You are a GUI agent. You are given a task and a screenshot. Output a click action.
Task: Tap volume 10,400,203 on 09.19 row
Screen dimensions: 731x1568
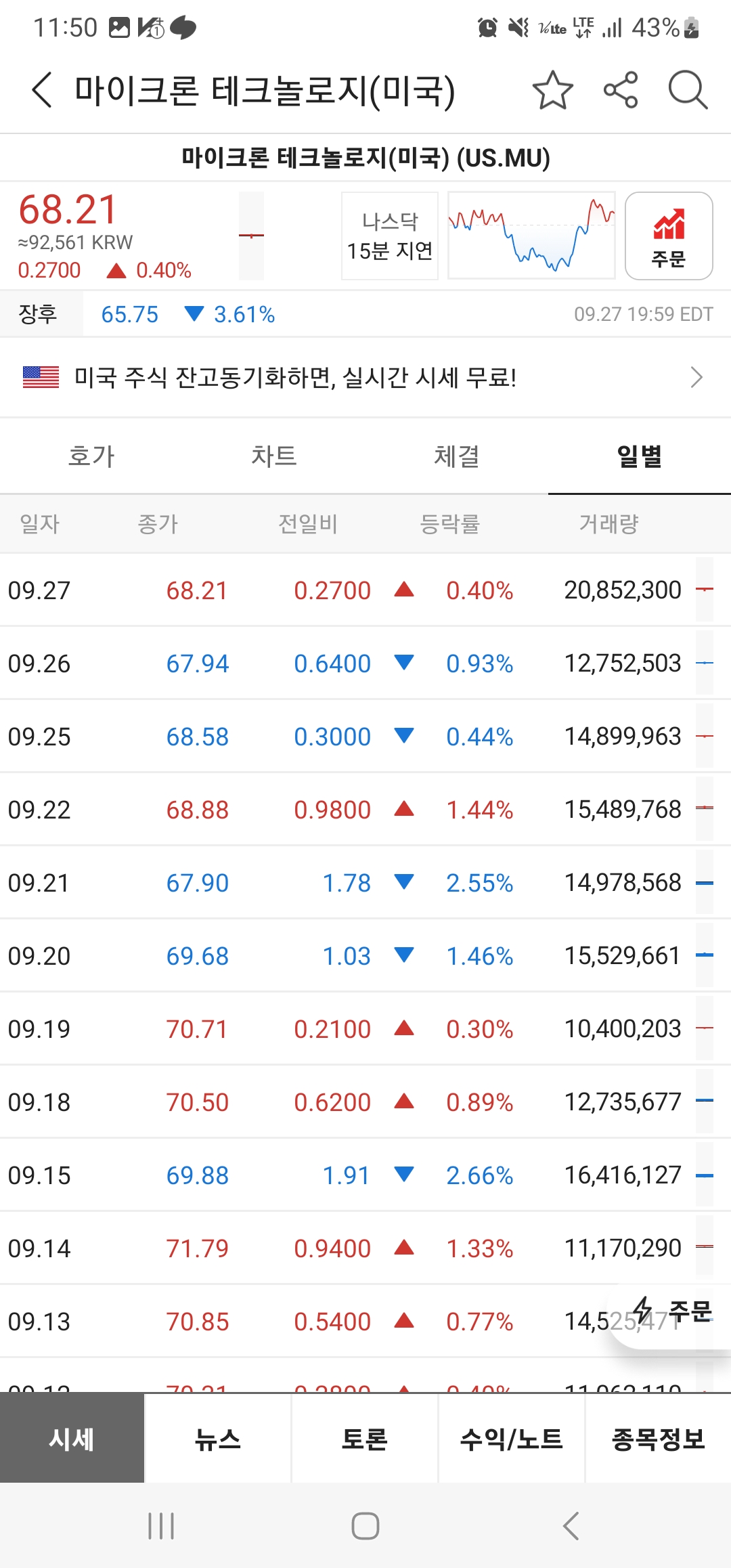tap(623, 1029)
